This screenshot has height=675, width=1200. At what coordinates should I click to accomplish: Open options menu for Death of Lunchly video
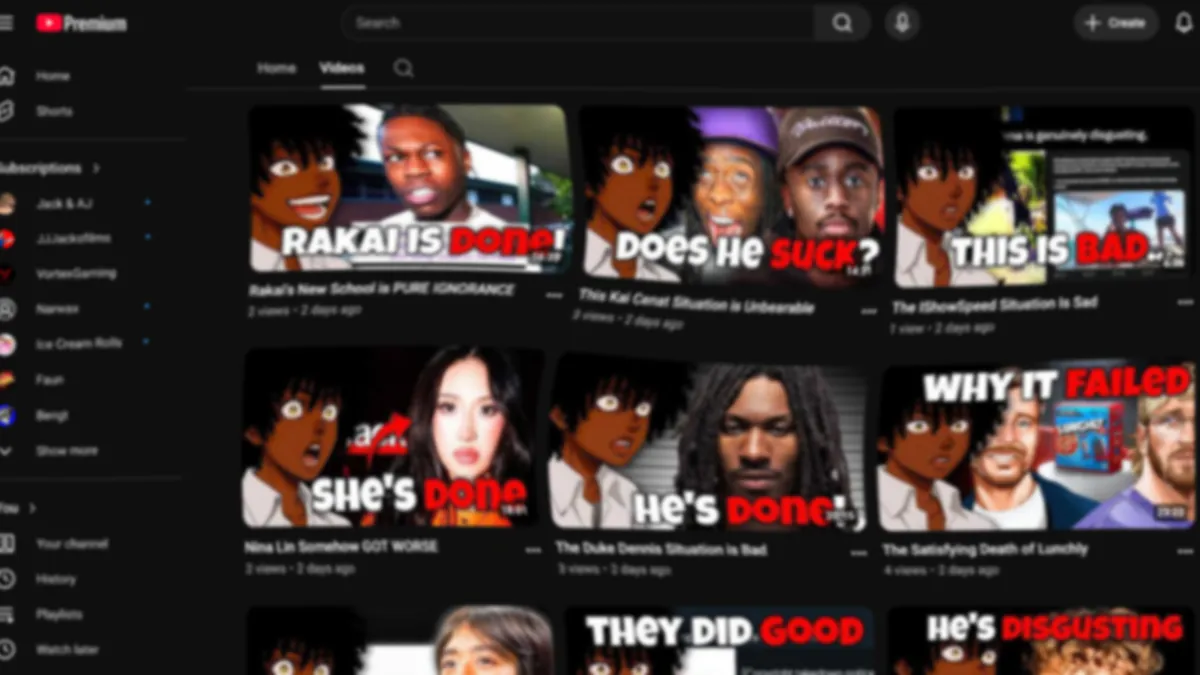1186,551
